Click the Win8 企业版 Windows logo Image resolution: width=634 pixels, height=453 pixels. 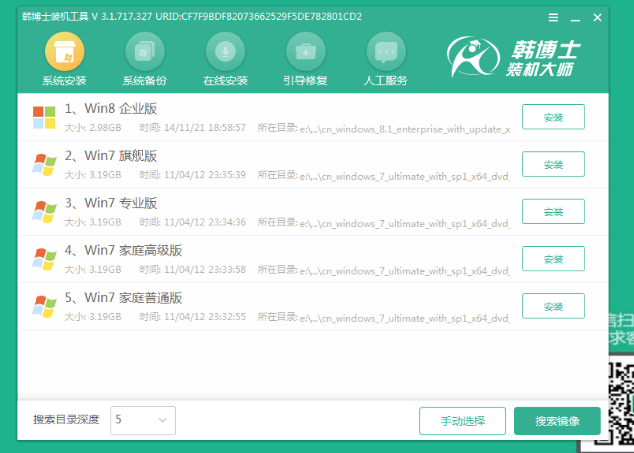point(44,117)
